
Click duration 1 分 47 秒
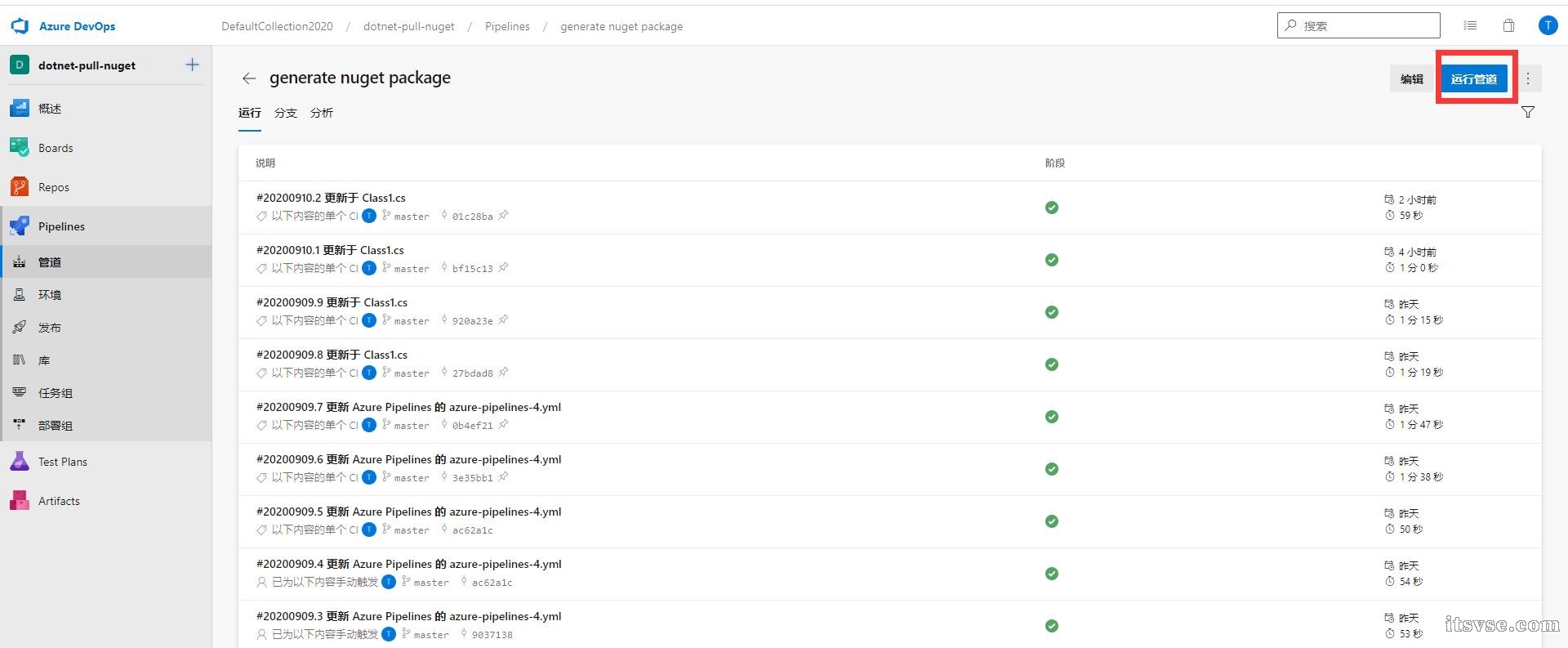[x=1421, y=425]
